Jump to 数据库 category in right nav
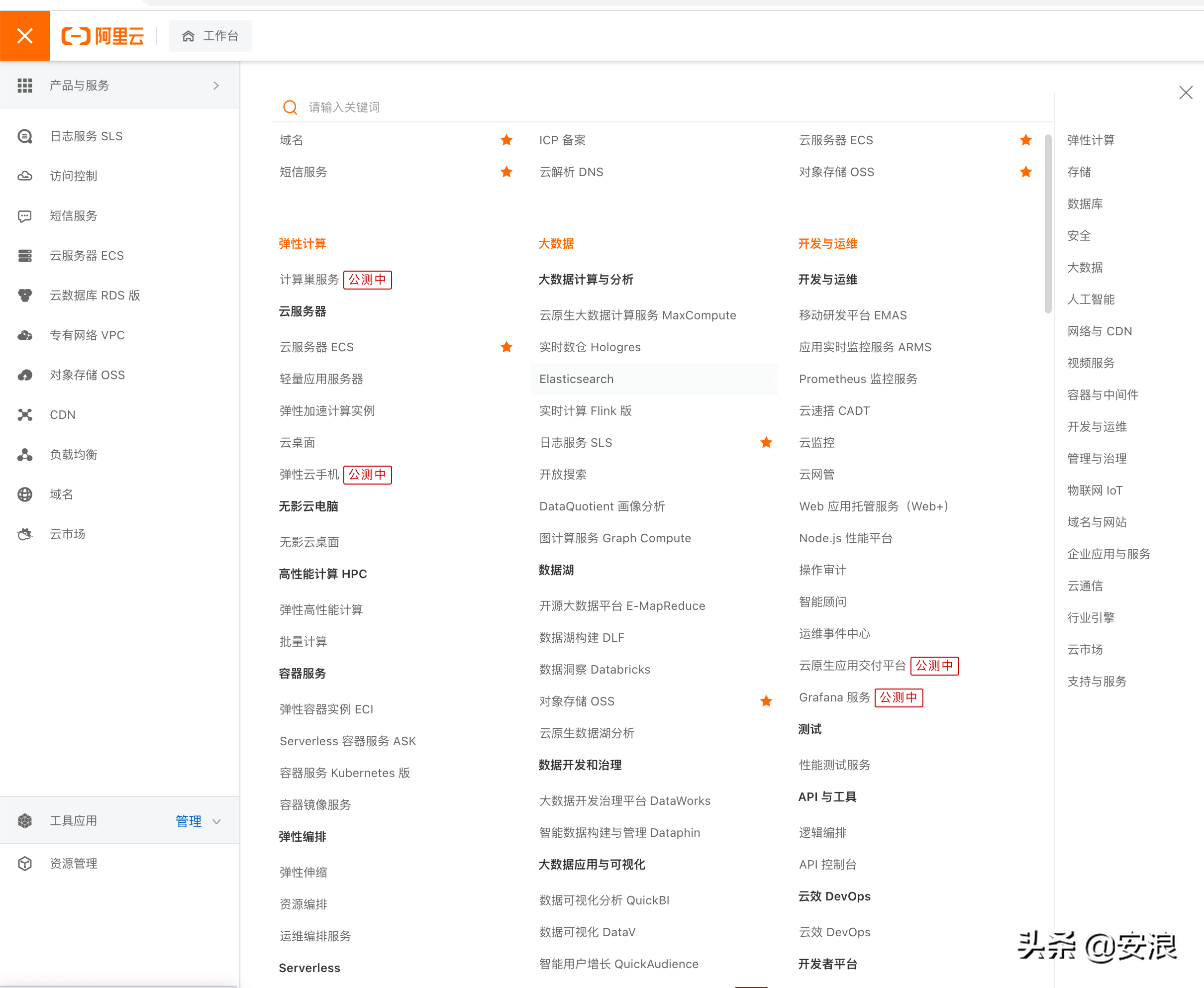The image size is (1204, 988). click(x=1085, y=204)
